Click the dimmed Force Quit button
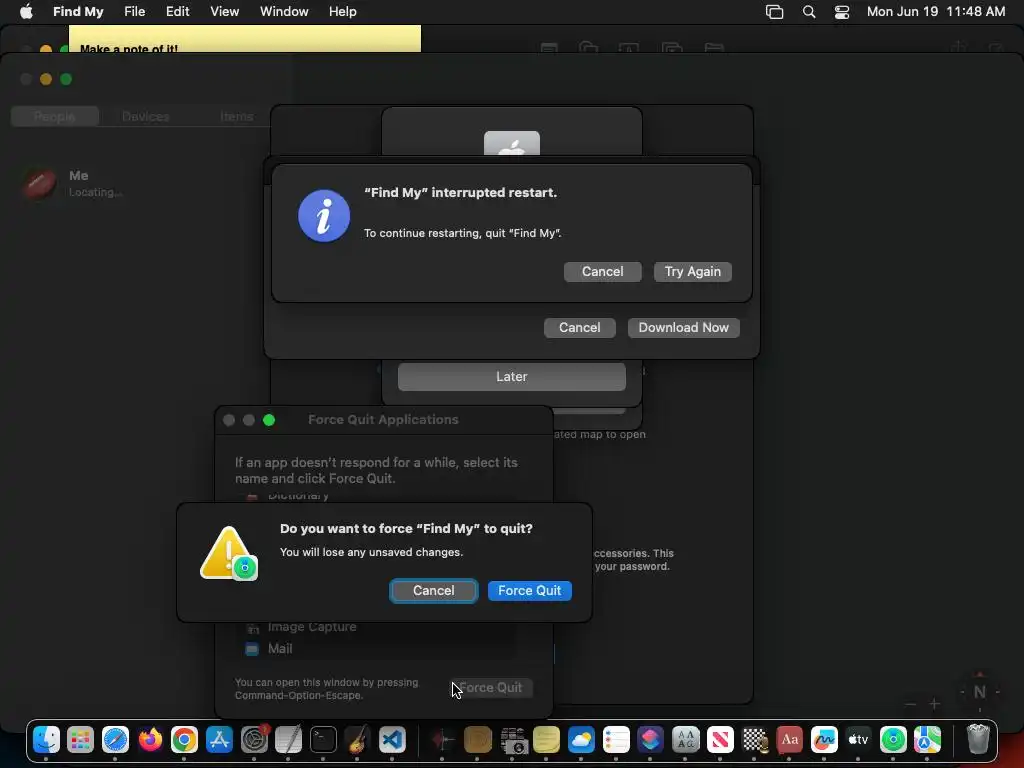The image size is (1024, 768). (x=490, y=688)
